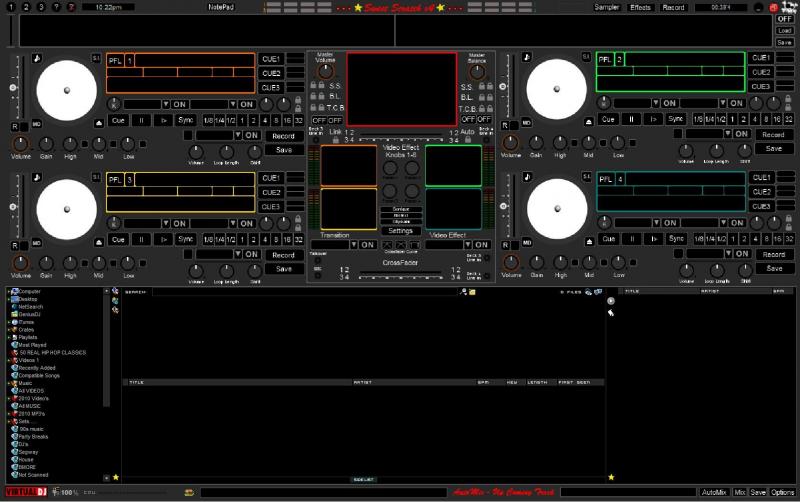The image size is (800, 502).
Task: Open dropdown arrow left of deck 3 Record
Action: pos(238,254)
